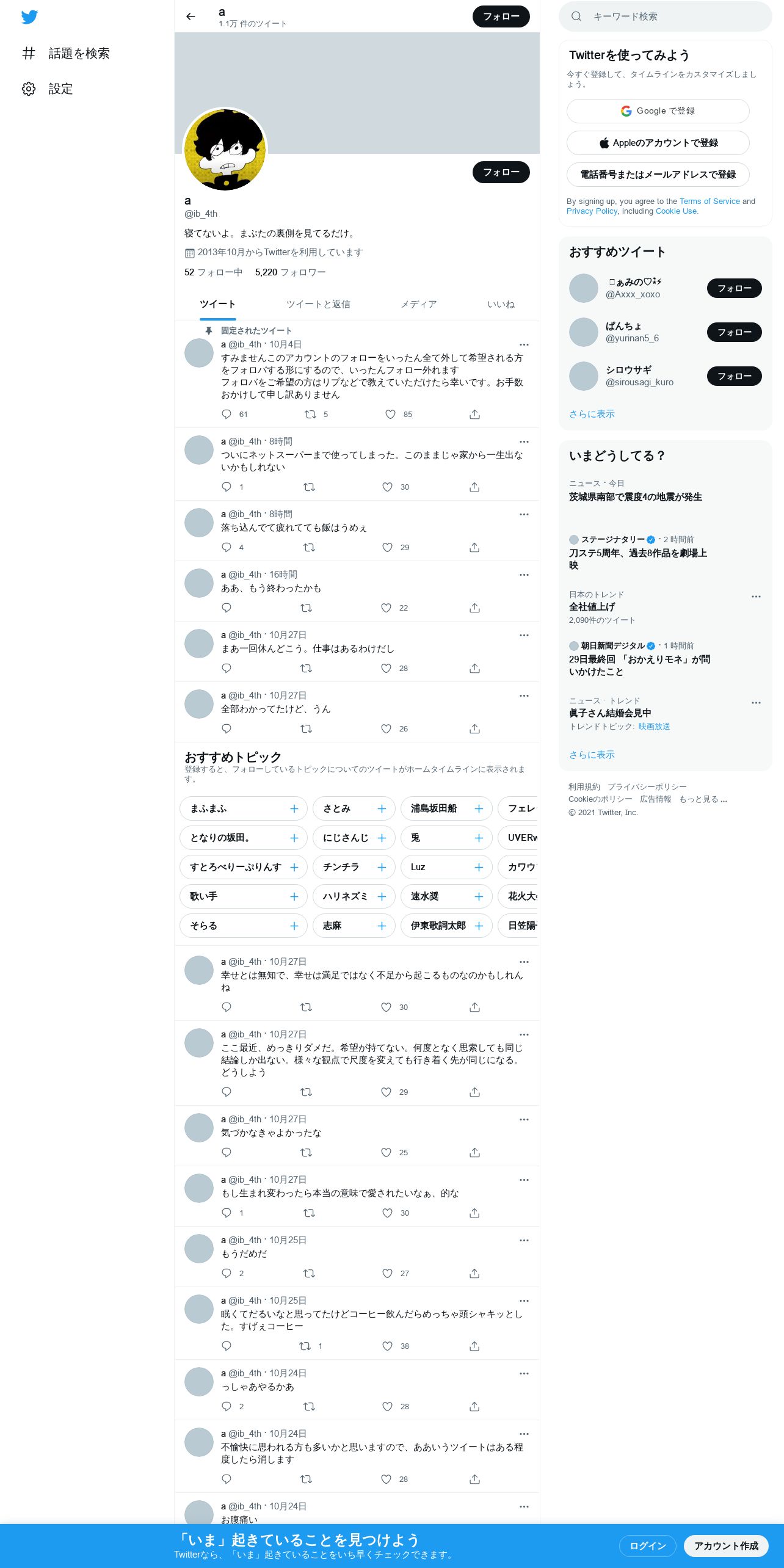Retweet the まあ一回休んどこう tweet
The height and width of the screenshot is (1568, 784).
(306, 668)
